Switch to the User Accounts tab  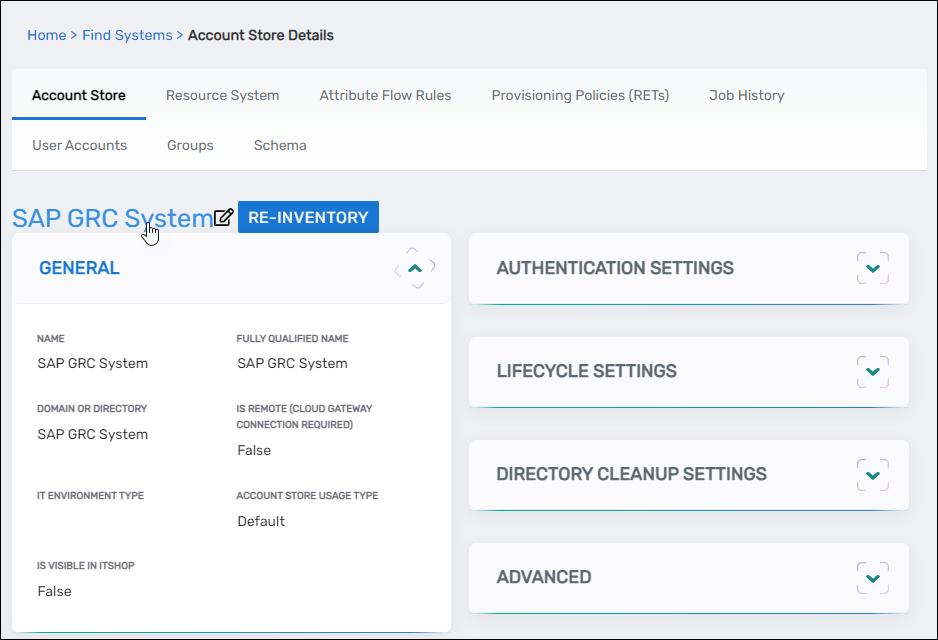click(79, 145)
